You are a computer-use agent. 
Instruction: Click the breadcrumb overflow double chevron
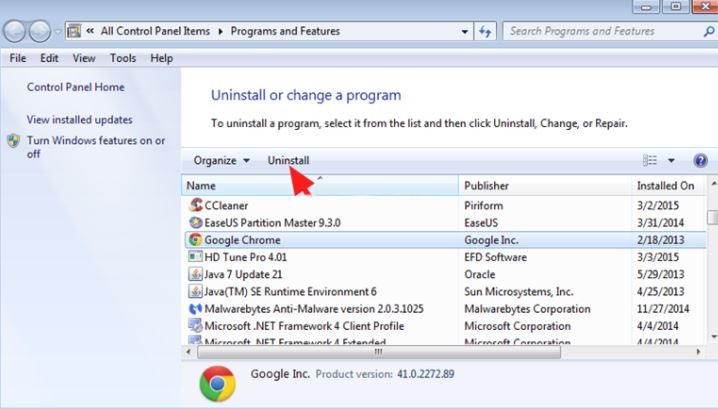coord(90,31)
